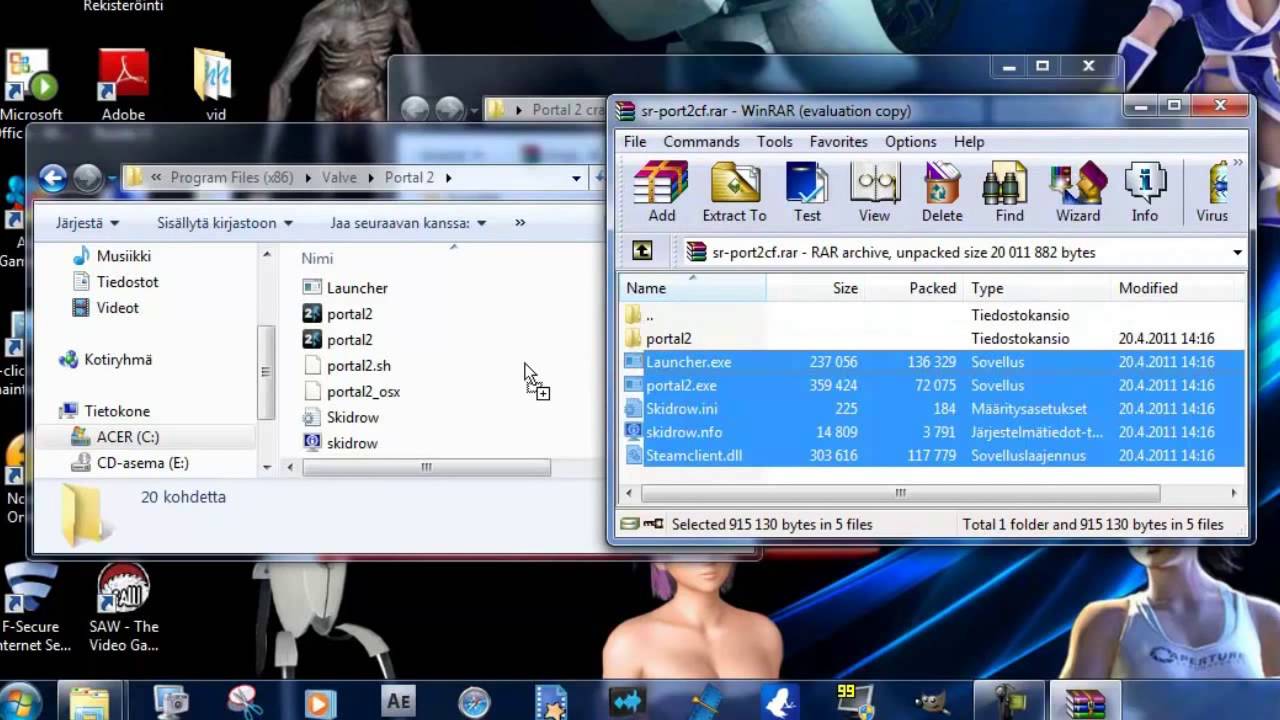This screenshot has width=1280, height=720.
Task: Select Skidrow.ini in WinRAR list
Action: [932, 408]
